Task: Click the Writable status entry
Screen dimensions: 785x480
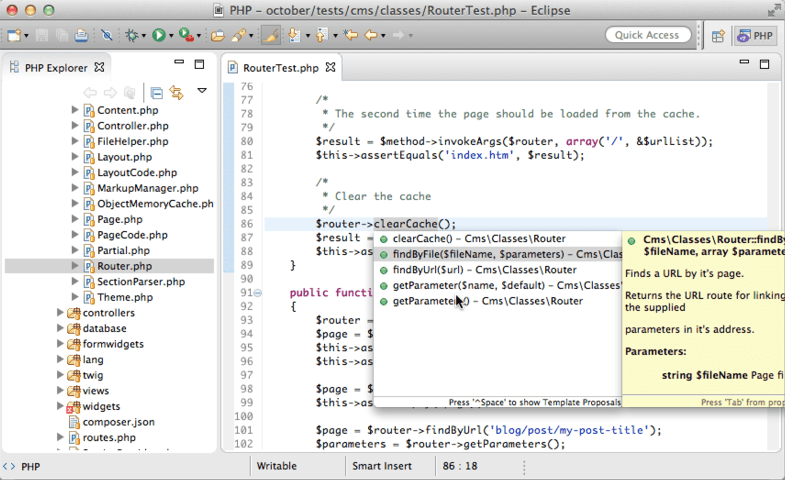Action: click(x=276, y=466)
